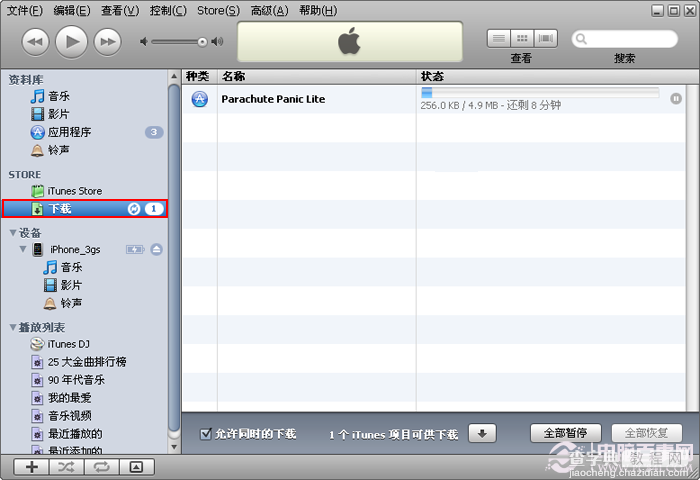Set max volume via loud speaker icon

(x=217, y=42)
